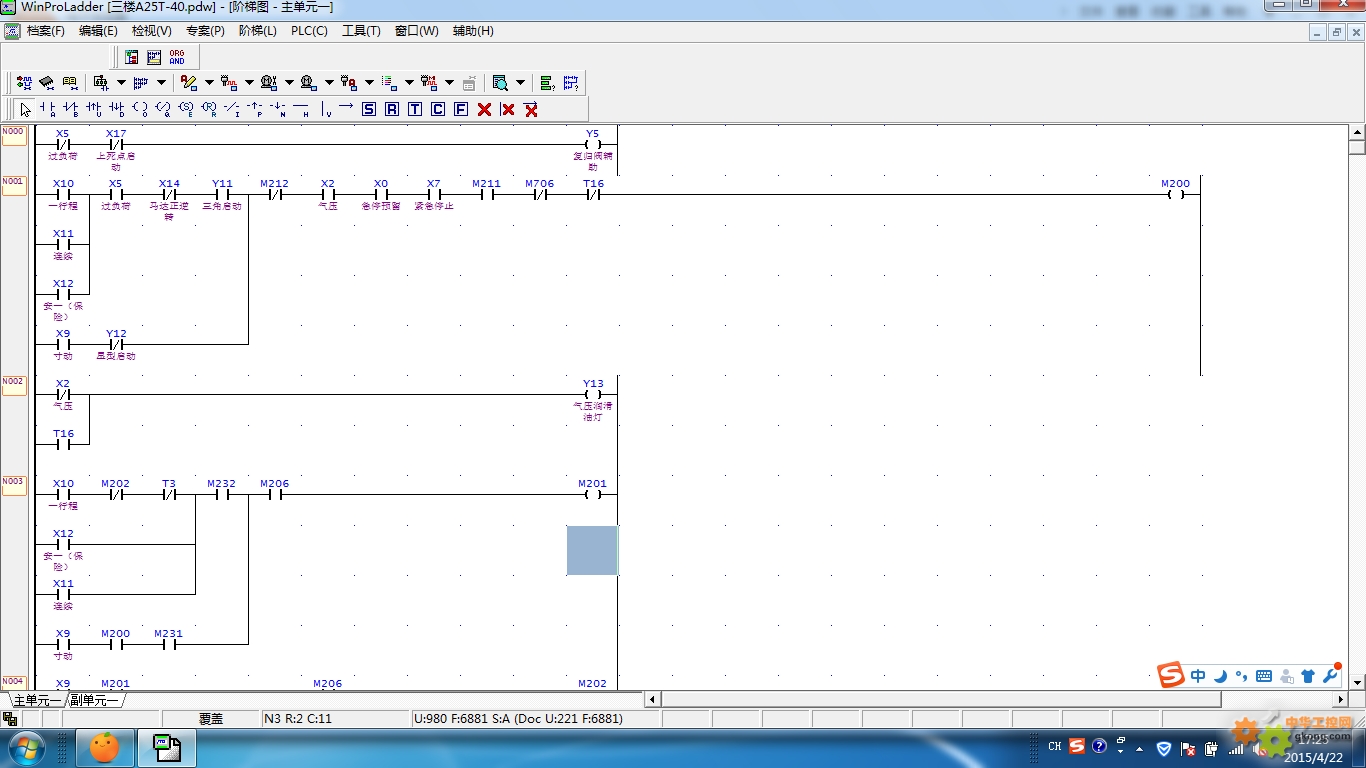Open WinProLadder from the taskbar
1366x768 pixels.
point(166,748)
